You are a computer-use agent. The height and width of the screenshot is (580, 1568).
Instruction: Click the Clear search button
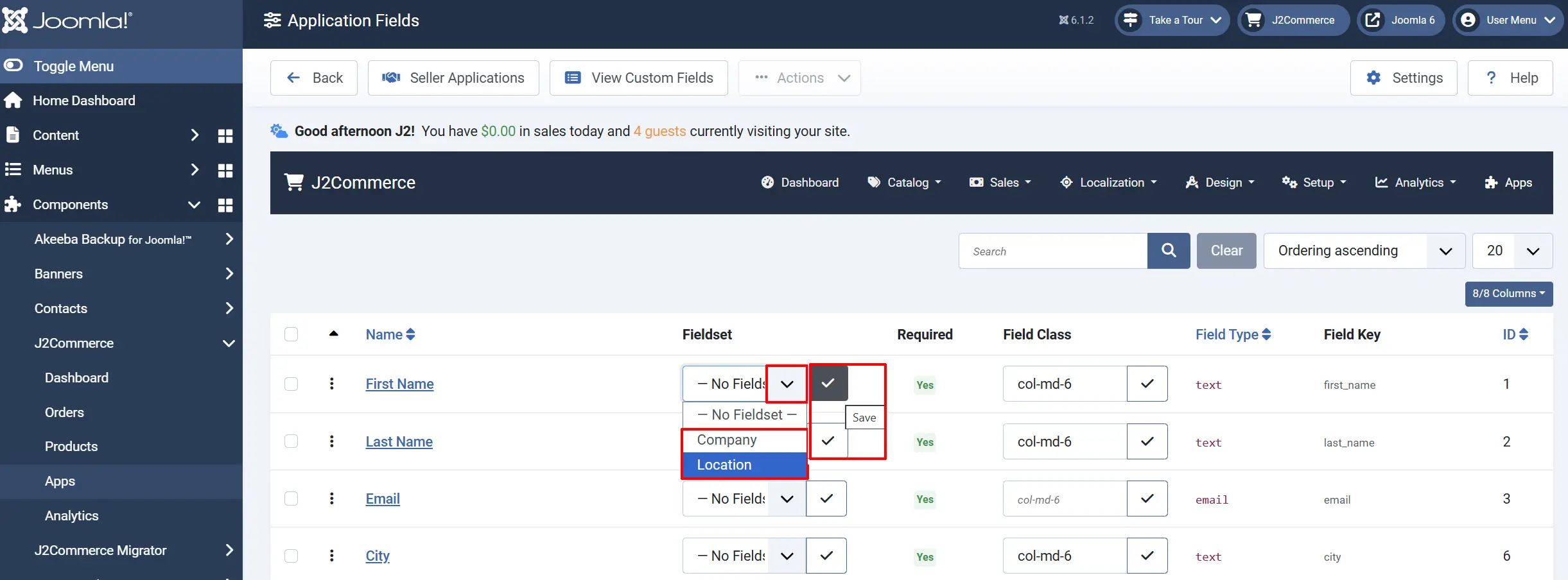pyautogui.click(x=1226, y=251)
